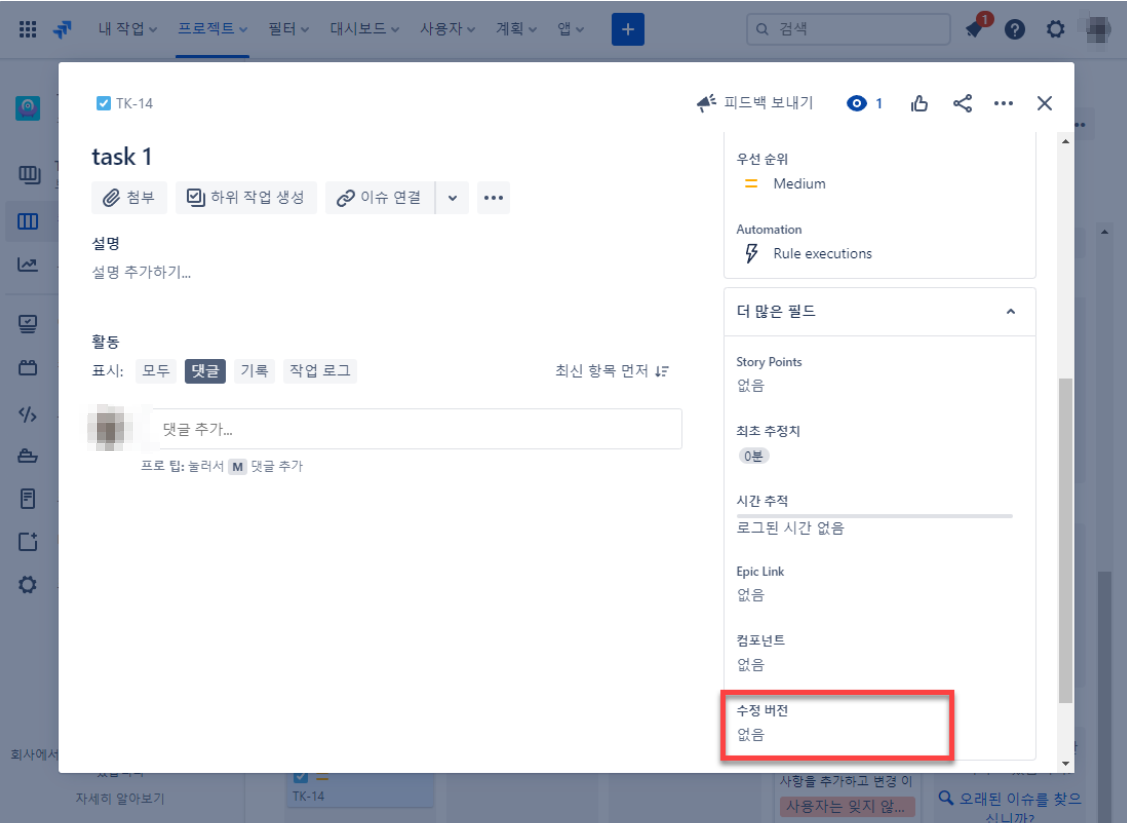Open the issues monitor icon in sidebar
The image size is (1127, 823).
point(27,324)
